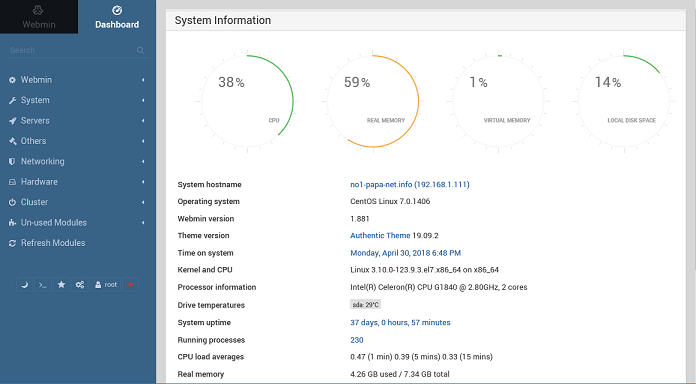Click the root user button
Viewport: 696px width, 384px height.
point(106,285)
